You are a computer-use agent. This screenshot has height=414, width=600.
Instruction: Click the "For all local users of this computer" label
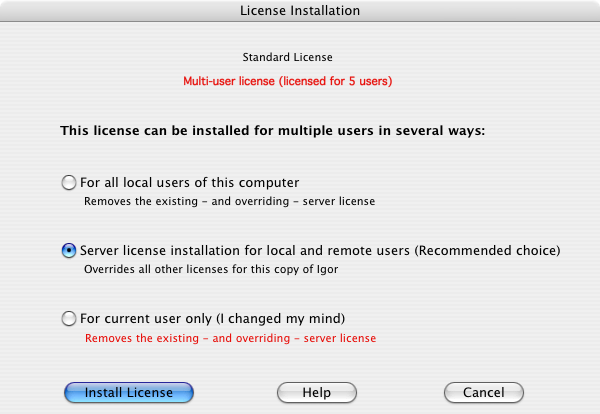click(190, 183)
